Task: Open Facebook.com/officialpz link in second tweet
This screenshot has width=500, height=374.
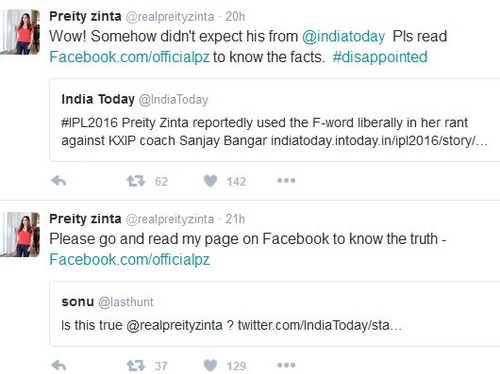Action: click(129, 260)
